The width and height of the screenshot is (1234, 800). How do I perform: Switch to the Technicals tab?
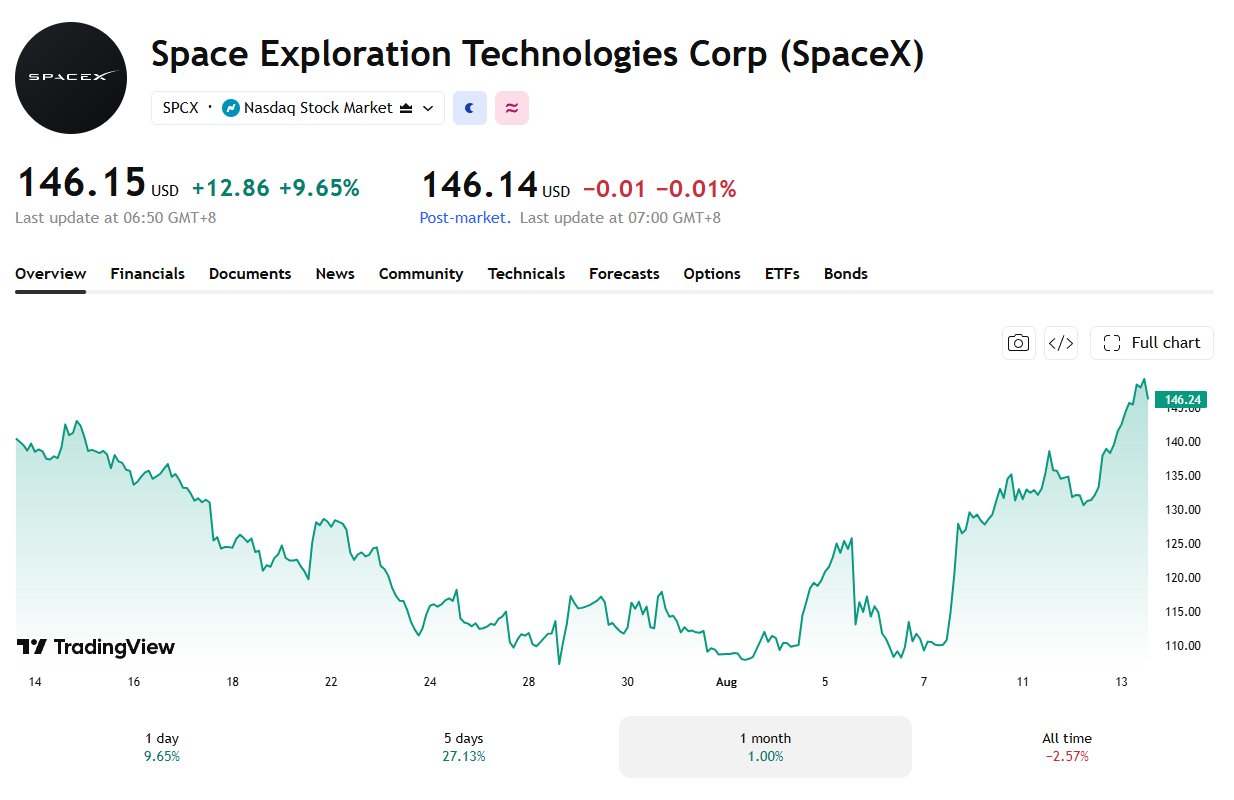coord(526,273)
